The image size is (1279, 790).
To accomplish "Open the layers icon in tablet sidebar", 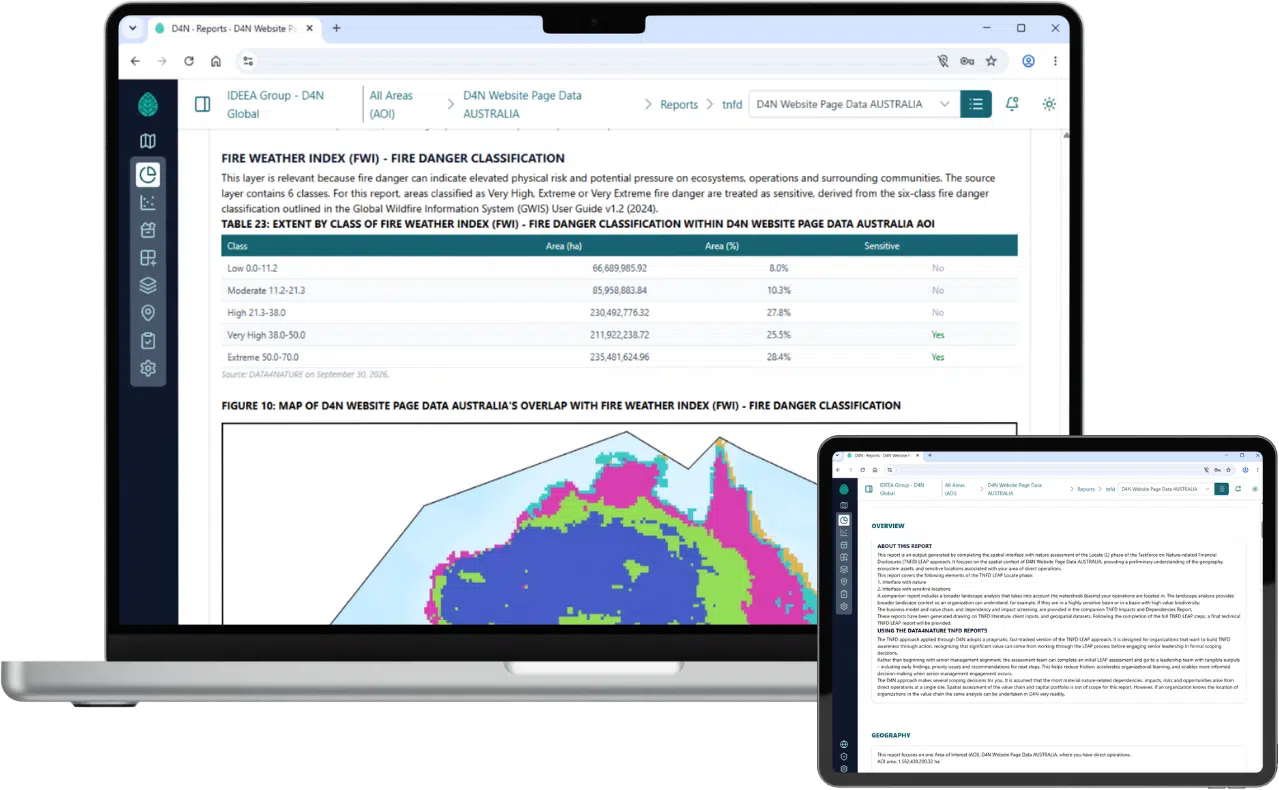I will 844,570.
